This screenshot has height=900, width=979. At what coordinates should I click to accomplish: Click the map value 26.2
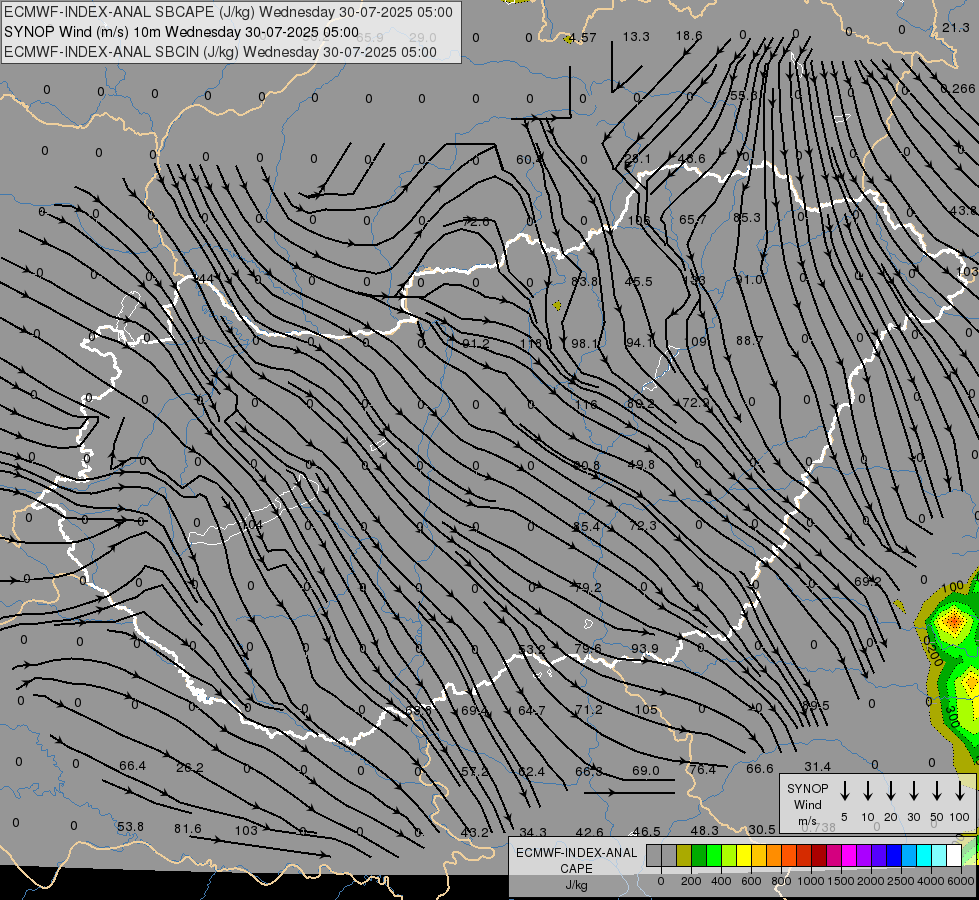(x=190, y=768)
